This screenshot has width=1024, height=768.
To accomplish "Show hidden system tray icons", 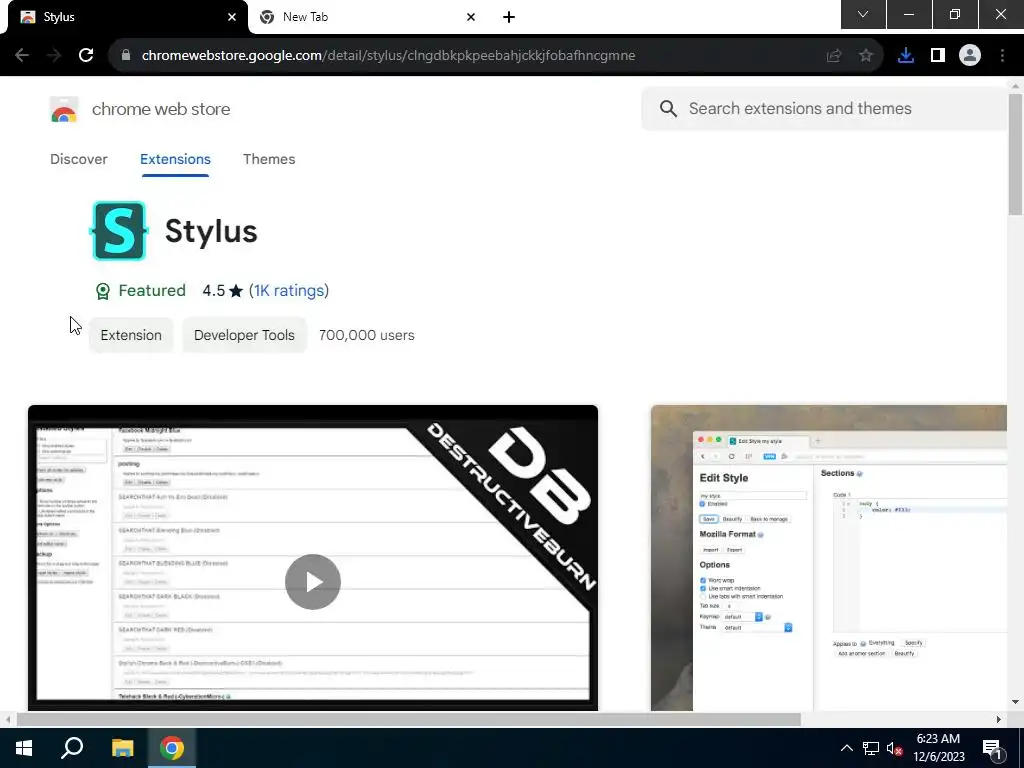I will 846,748.
